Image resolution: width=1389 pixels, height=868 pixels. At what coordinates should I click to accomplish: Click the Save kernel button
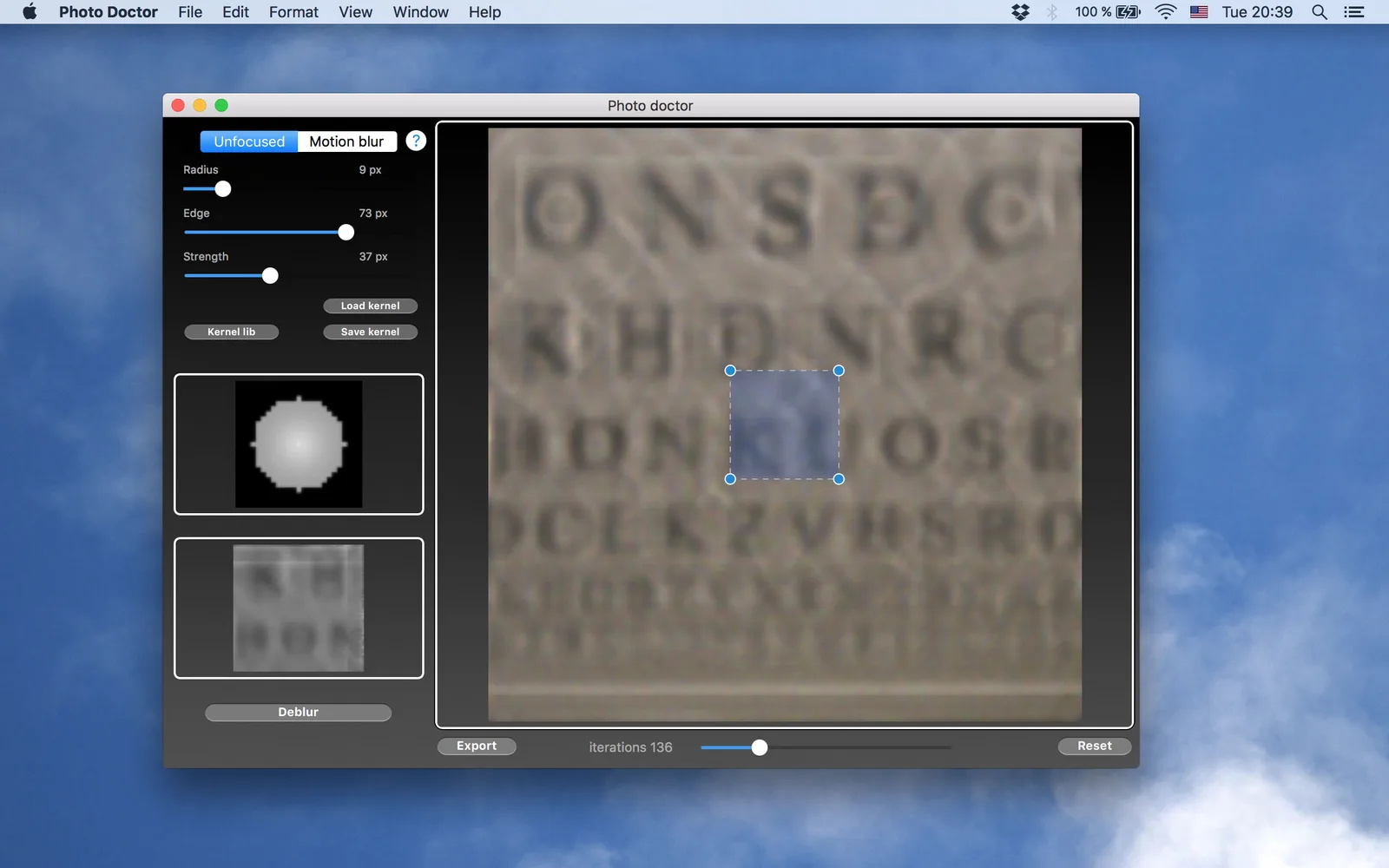click(x=371, y=332)
